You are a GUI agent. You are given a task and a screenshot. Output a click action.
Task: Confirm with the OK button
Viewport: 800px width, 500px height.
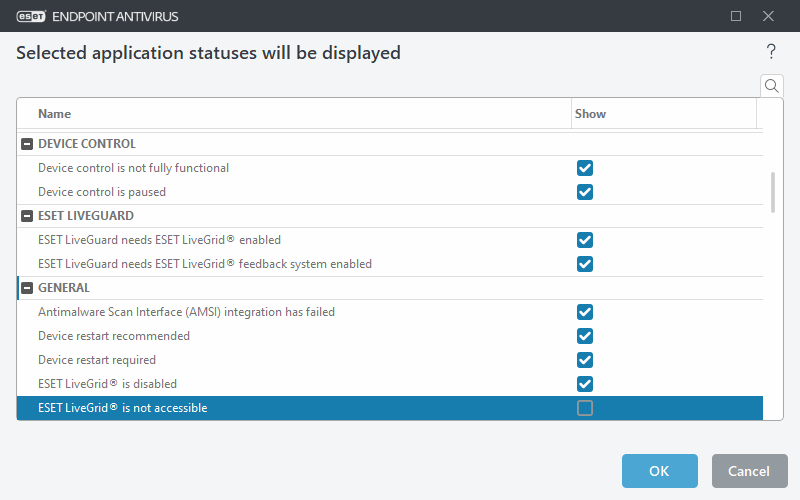coord(659,471)
